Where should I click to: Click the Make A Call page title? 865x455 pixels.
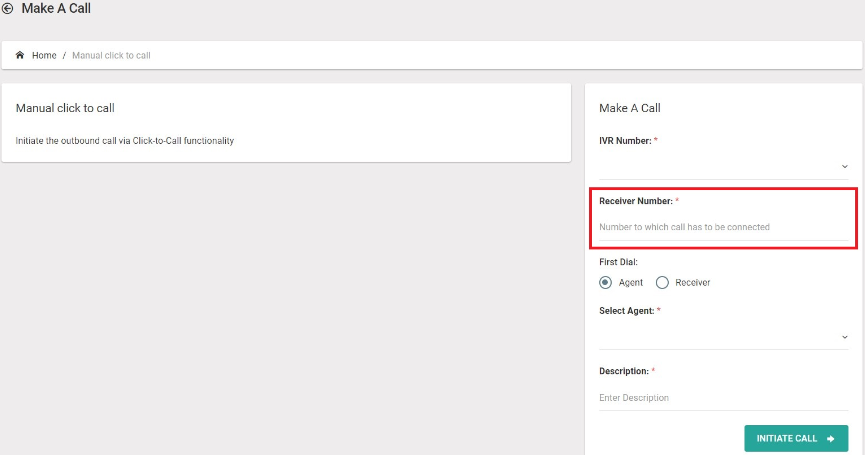(x=56, y=8)
